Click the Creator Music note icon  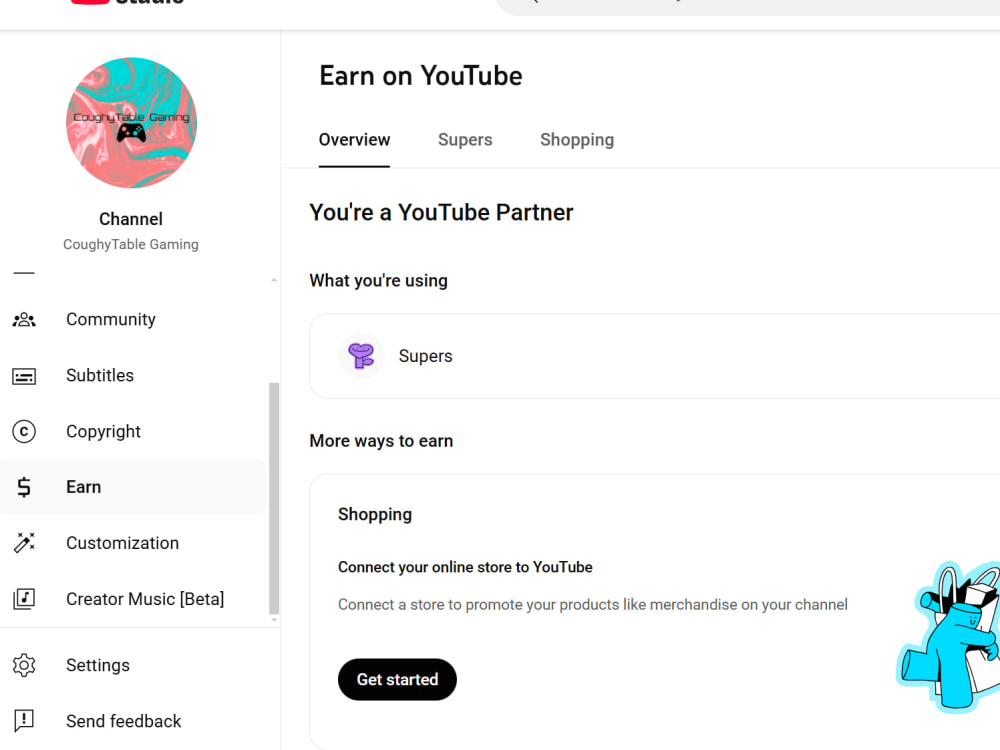click(x=24, y=599)
